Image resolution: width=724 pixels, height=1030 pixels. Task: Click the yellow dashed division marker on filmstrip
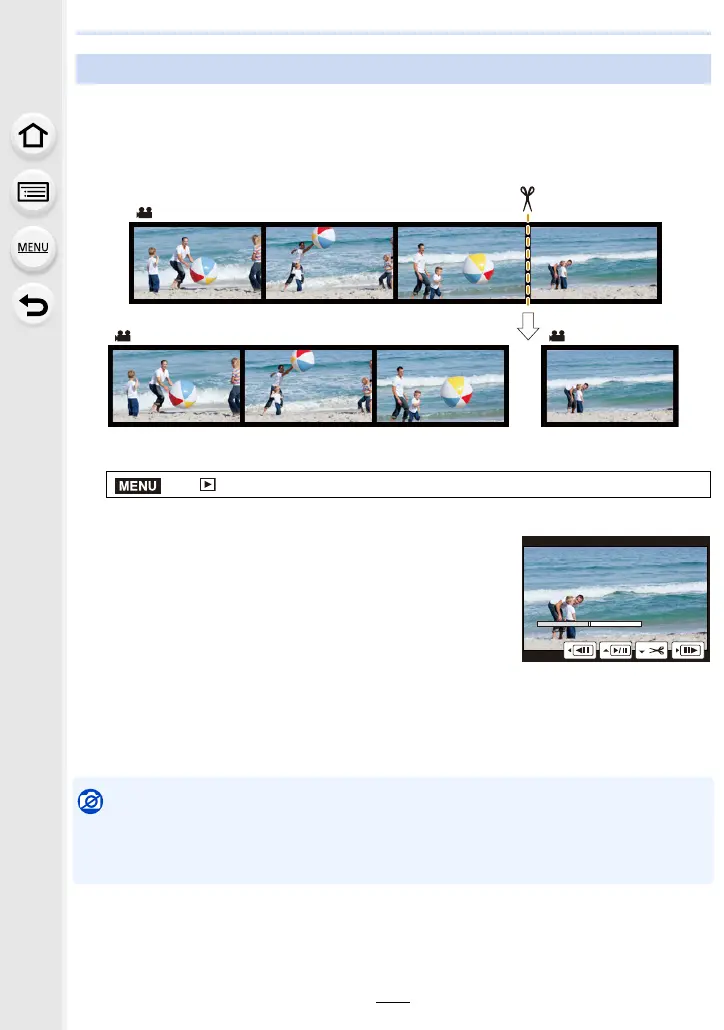(528, 261)
